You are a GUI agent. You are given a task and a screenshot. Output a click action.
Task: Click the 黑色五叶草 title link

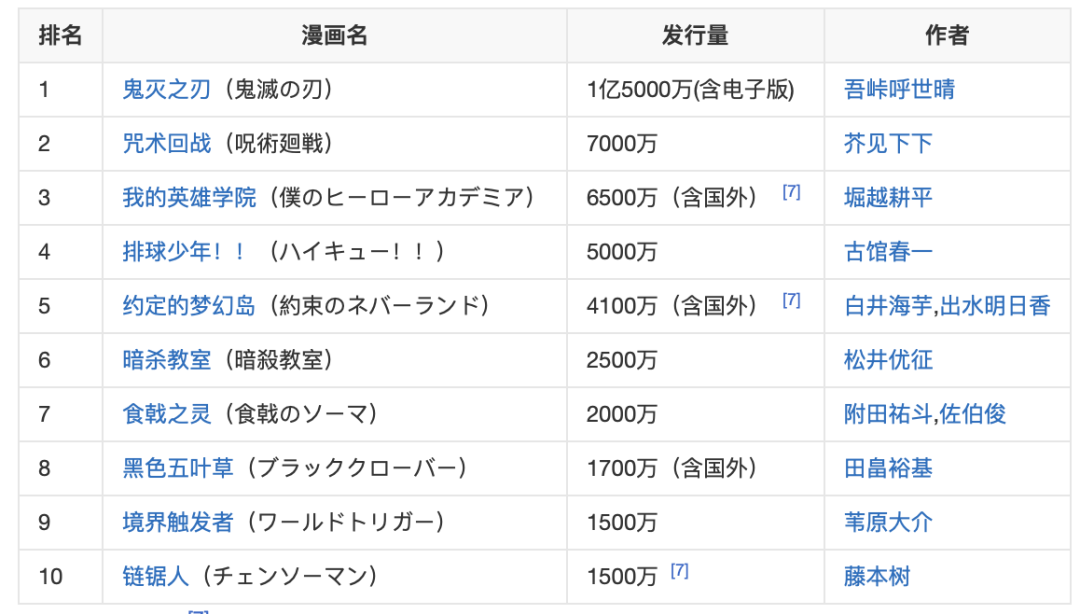pyautogui.click(x=178, y=468)
